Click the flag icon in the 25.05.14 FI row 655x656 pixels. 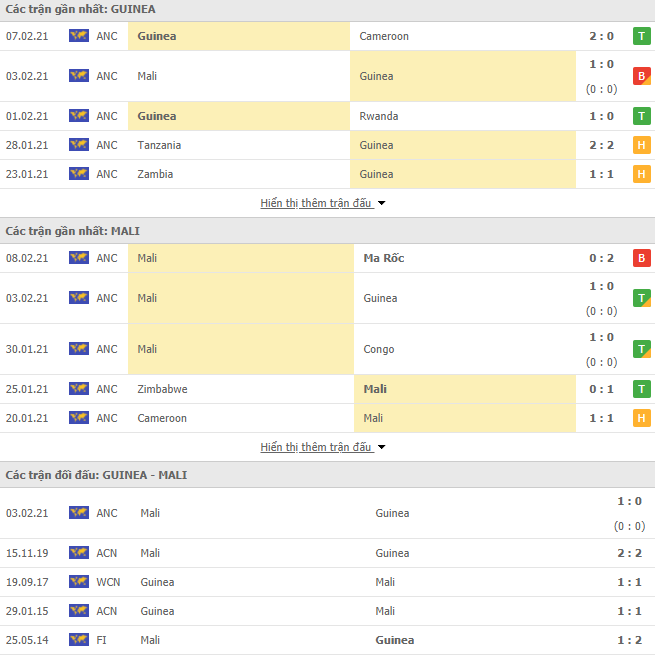click(x=79, y=640)
